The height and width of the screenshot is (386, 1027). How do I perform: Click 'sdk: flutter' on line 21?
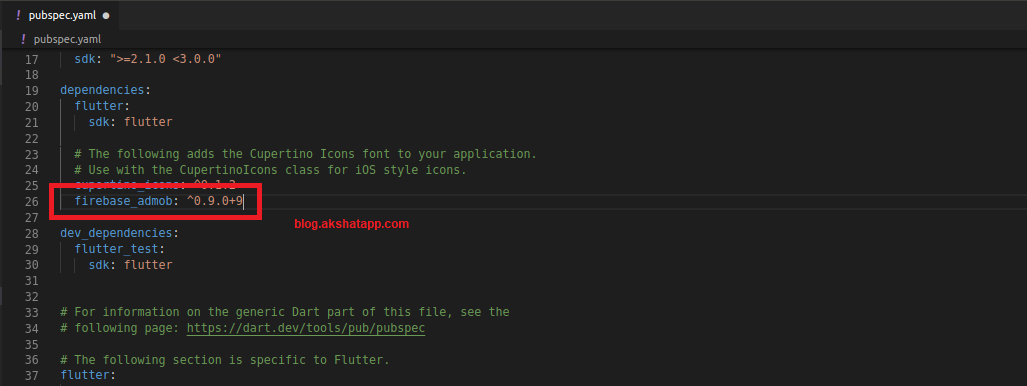131,122
